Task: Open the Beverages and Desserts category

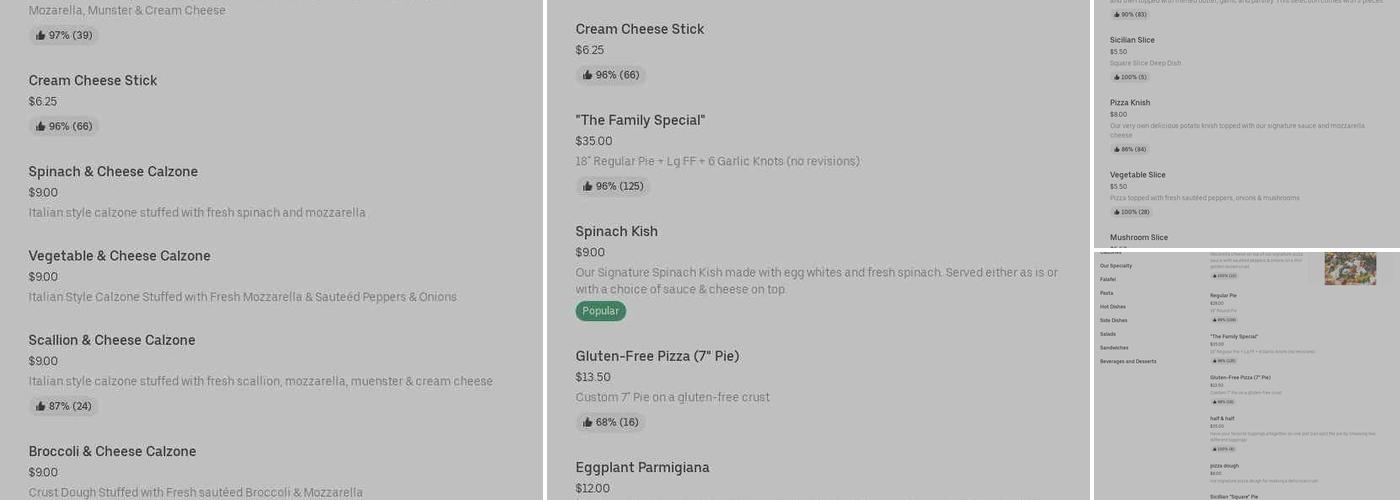Action: point(1128,361)
